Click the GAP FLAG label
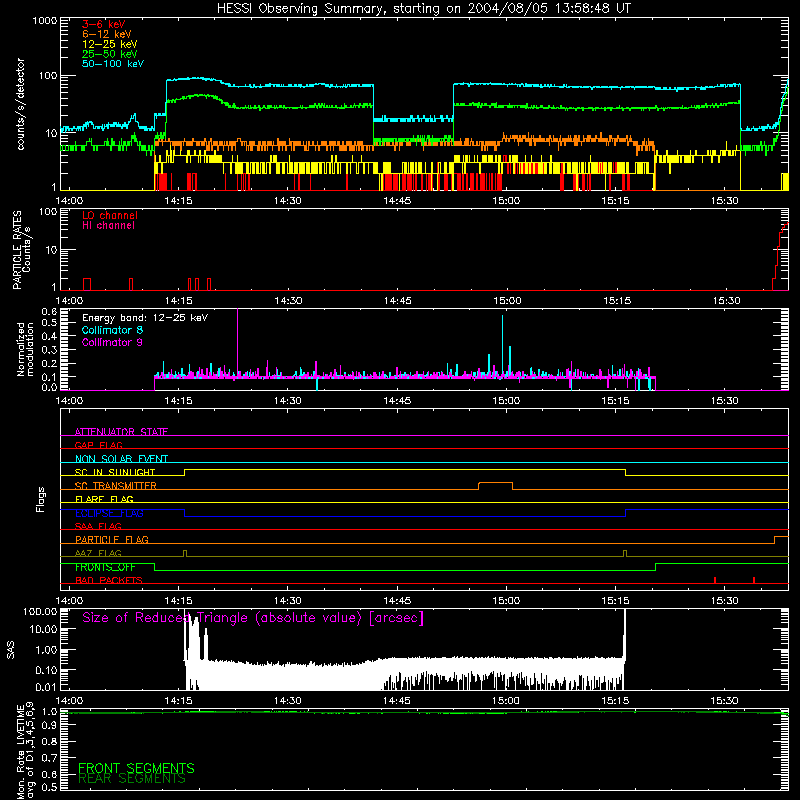The image size is (800, 800). pyautogui.click(x=98, y=445)
